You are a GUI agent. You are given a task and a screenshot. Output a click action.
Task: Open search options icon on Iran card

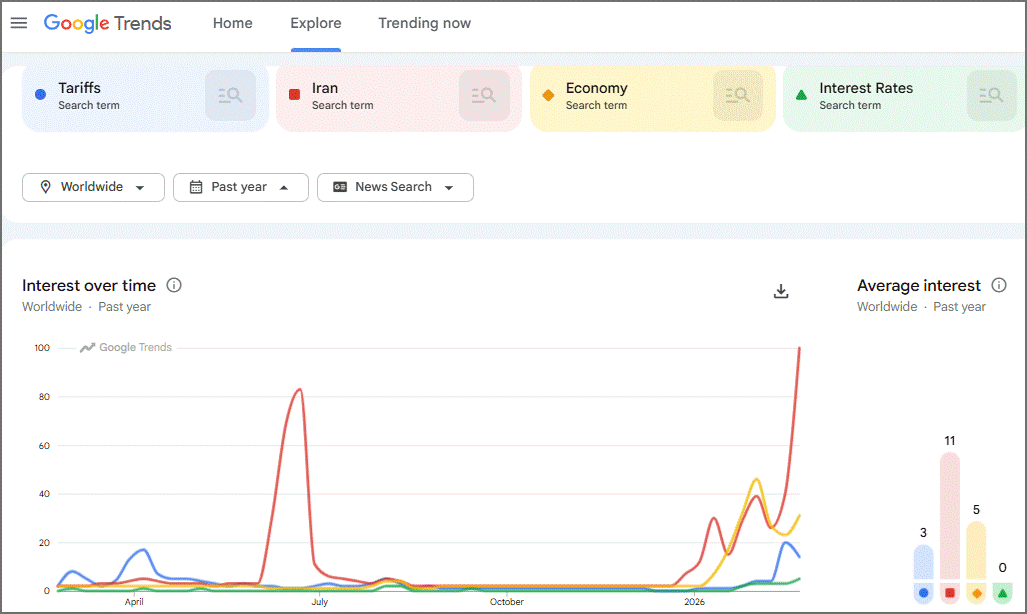tap(484, 96)
